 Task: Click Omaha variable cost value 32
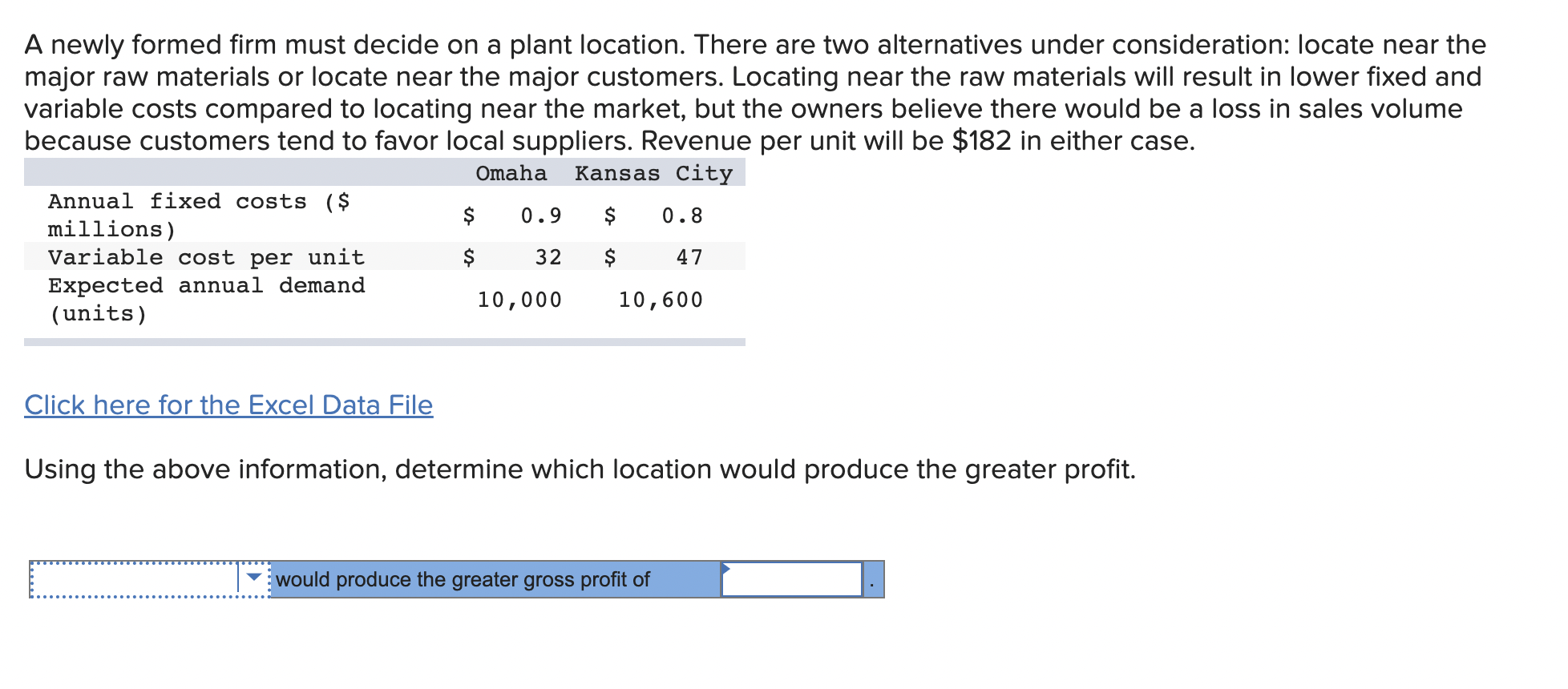pyautogui.click(x=548, y=257)
